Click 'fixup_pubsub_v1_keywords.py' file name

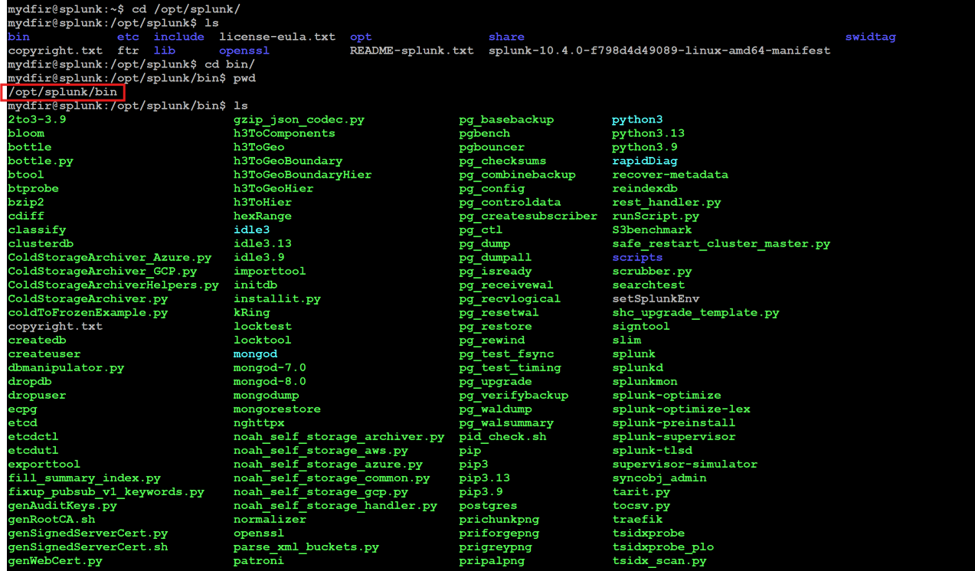[x=106, y=492]
